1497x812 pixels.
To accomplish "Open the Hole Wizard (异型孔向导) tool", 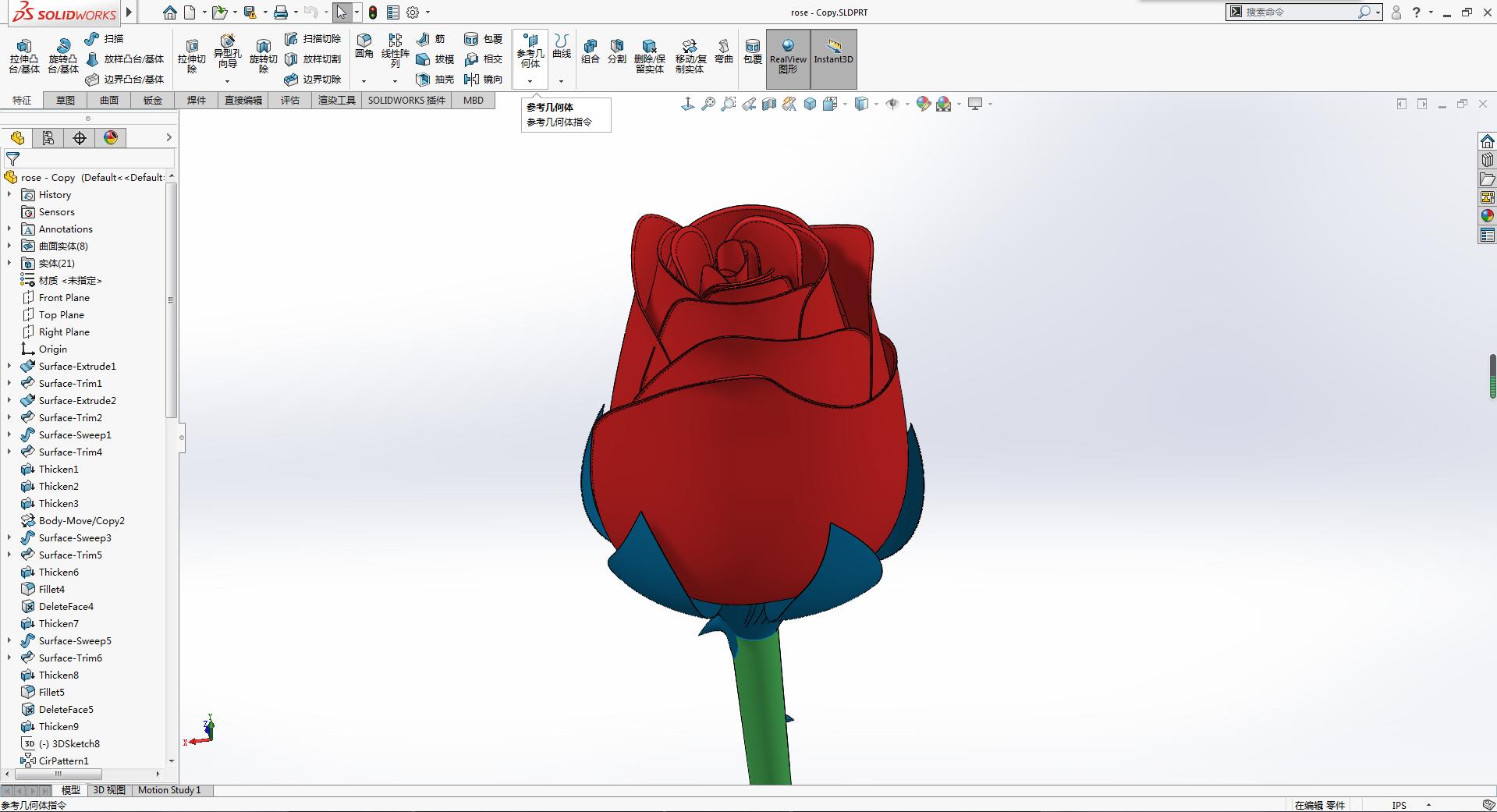I will 227,53.
